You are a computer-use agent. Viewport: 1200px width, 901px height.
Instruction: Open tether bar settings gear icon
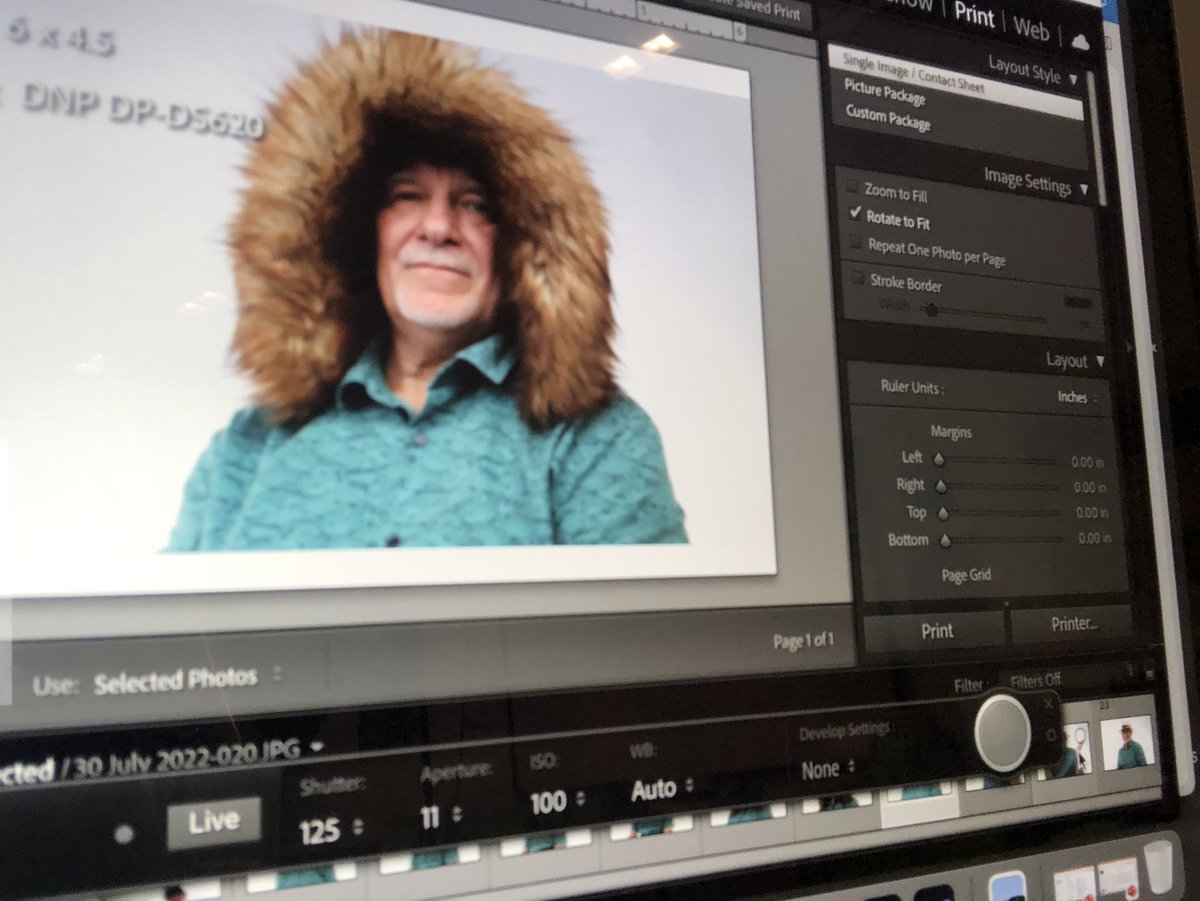[x=1051, y=735]
